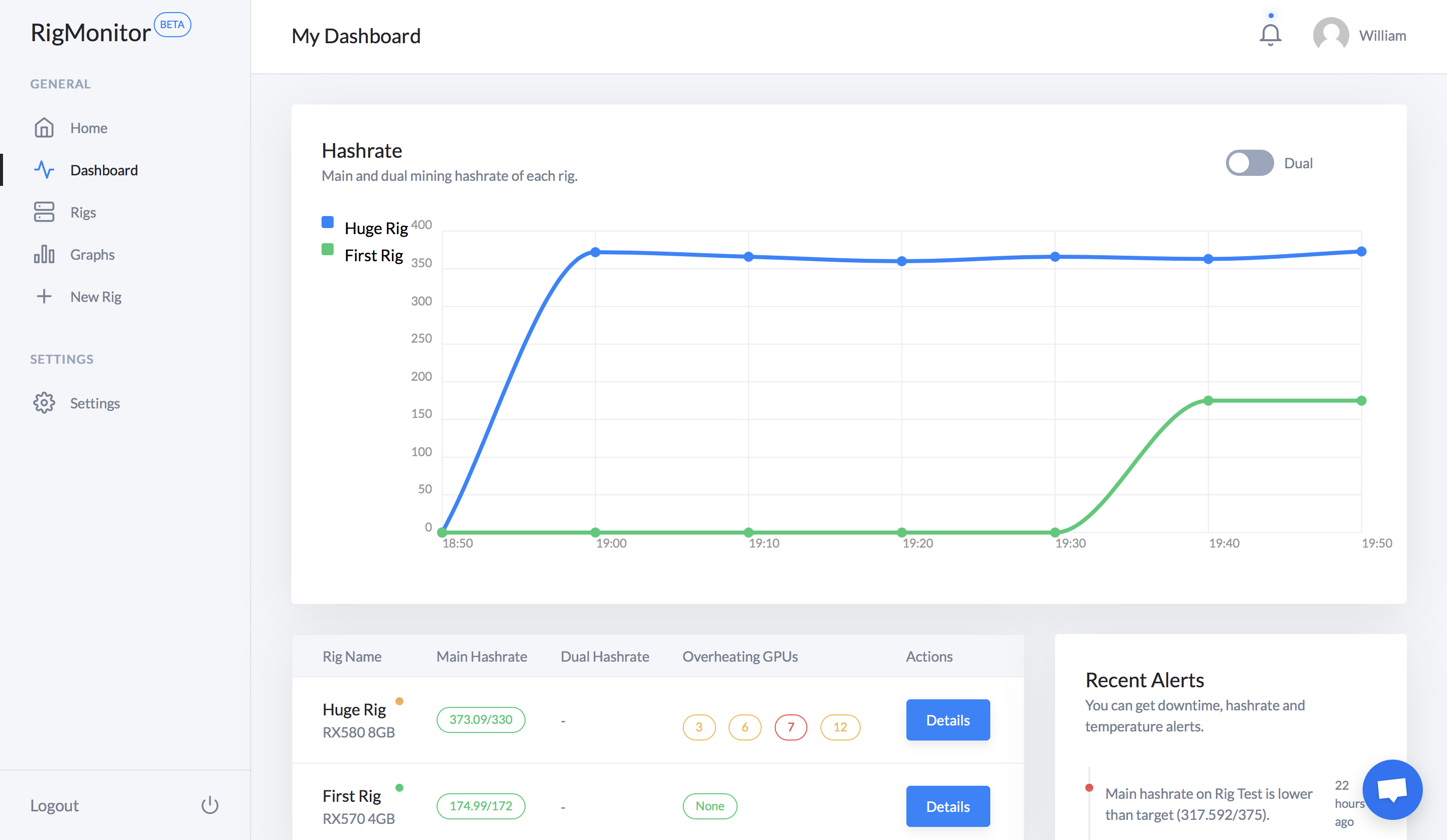1447x840 pixels.
Task: Enable the Dual hashrate toggle
Action: pos(1250,163)
